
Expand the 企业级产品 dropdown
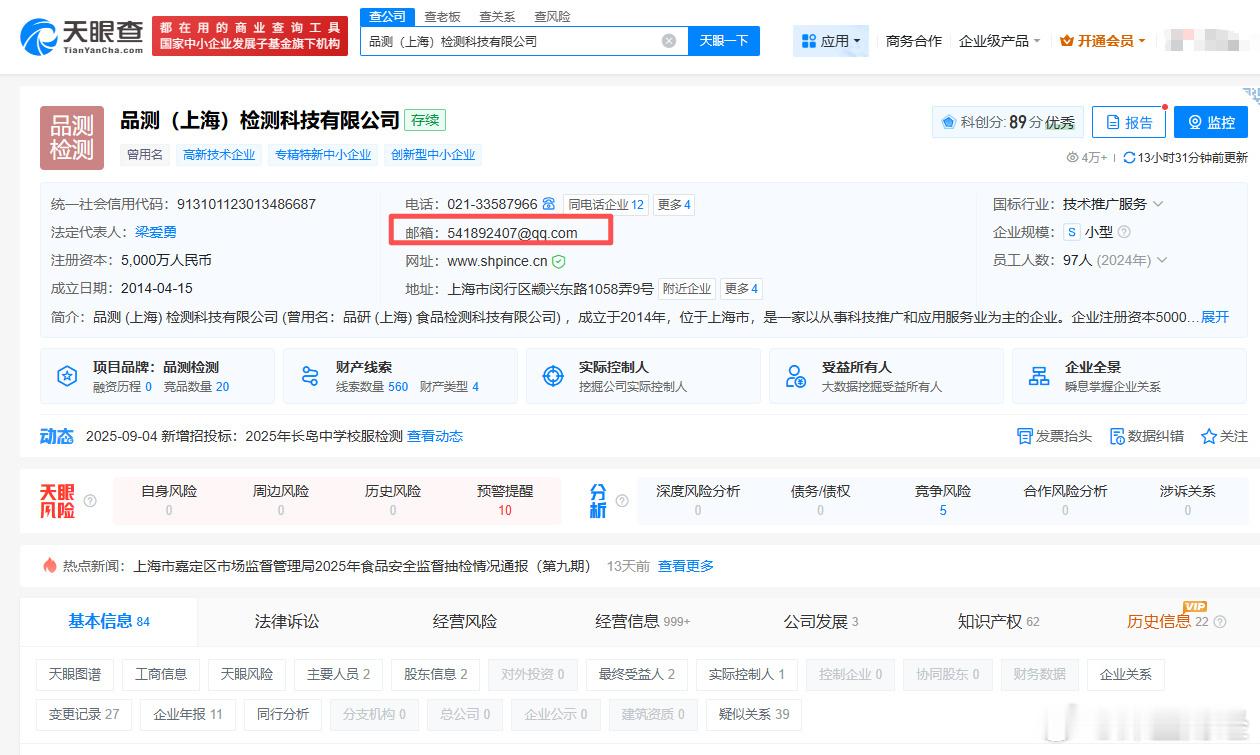[1000, 41]
